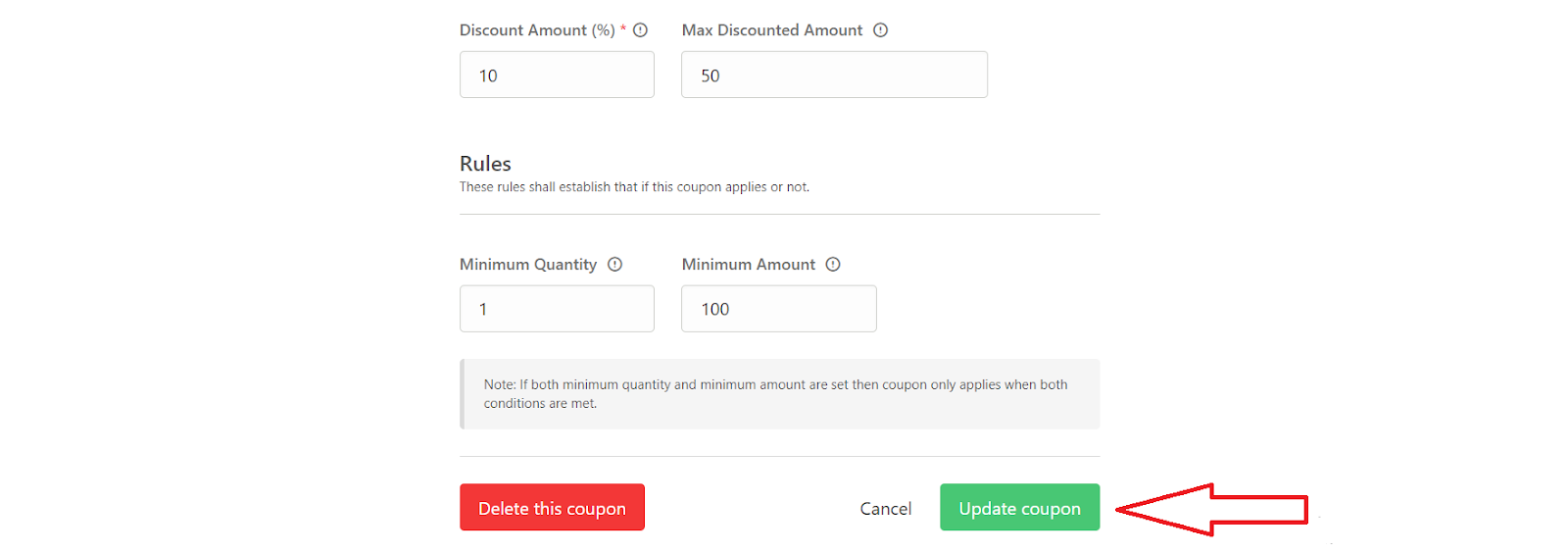Screen dimensions: 1568x553
Task: Open the Minimum Quantity info tooltip icon
Action: coord(614,265)
